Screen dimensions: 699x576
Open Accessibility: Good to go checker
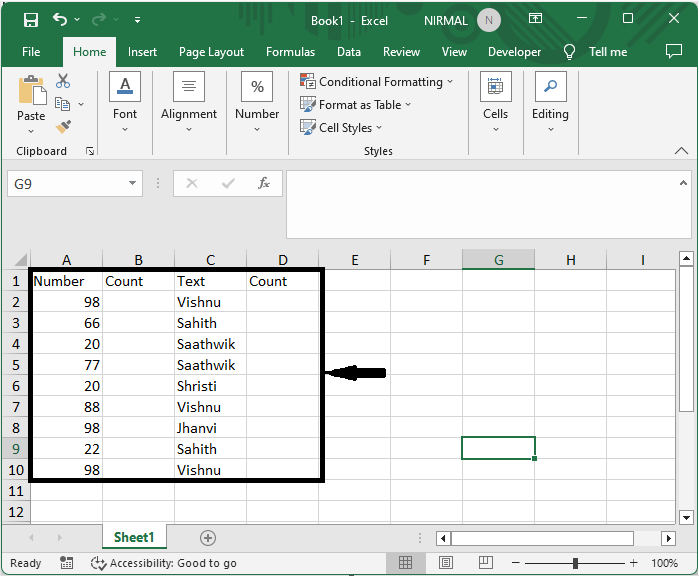click(x=164, y=563)
